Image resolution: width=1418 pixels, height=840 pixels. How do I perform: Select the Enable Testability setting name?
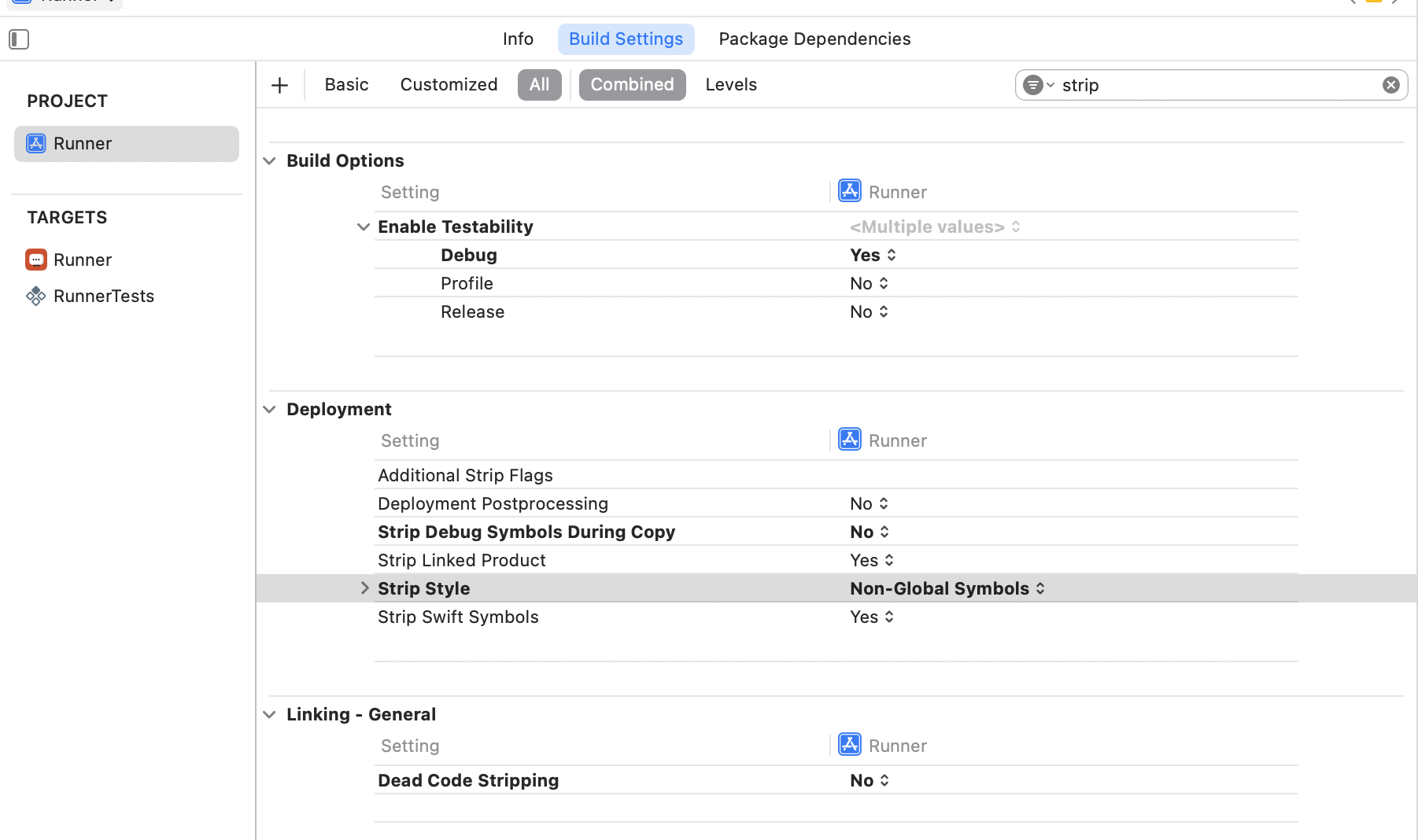[x=455, y=227]
